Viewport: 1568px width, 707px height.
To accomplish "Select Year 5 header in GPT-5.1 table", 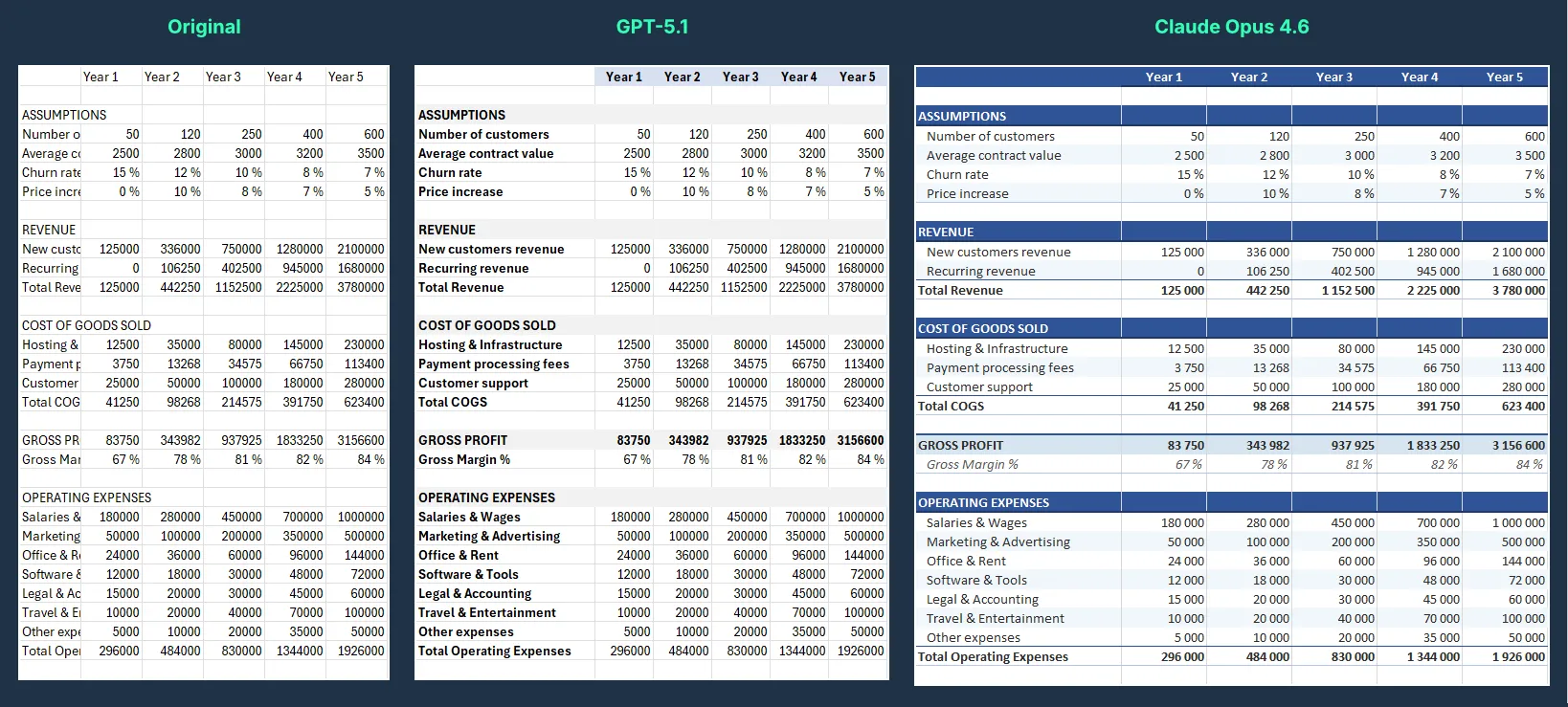I will 857,77.
